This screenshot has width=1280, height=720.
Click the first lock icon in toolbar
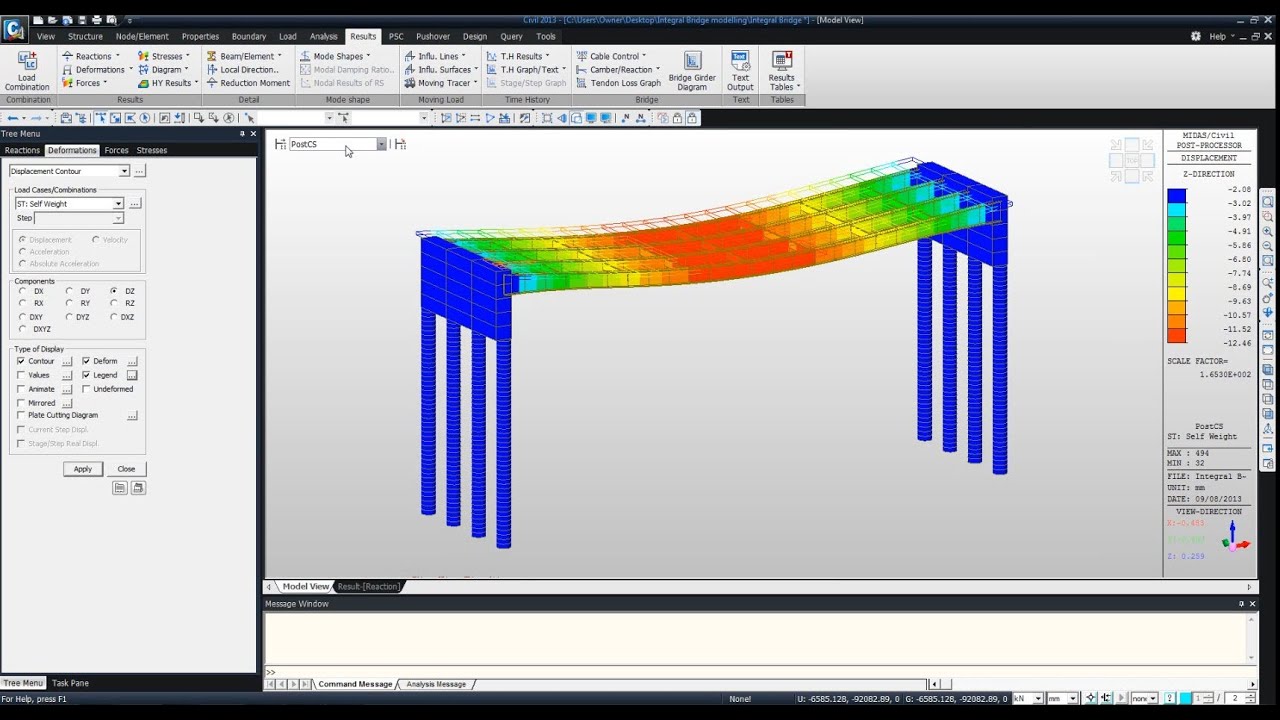coord(677,118)
